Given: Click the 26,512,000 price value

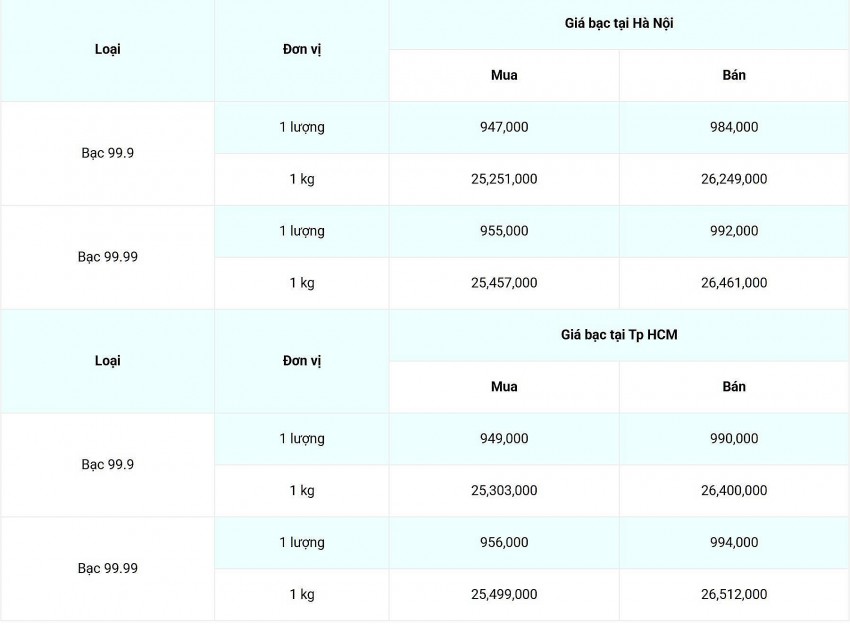Looking at the screenshot, I should click(734, 595).
